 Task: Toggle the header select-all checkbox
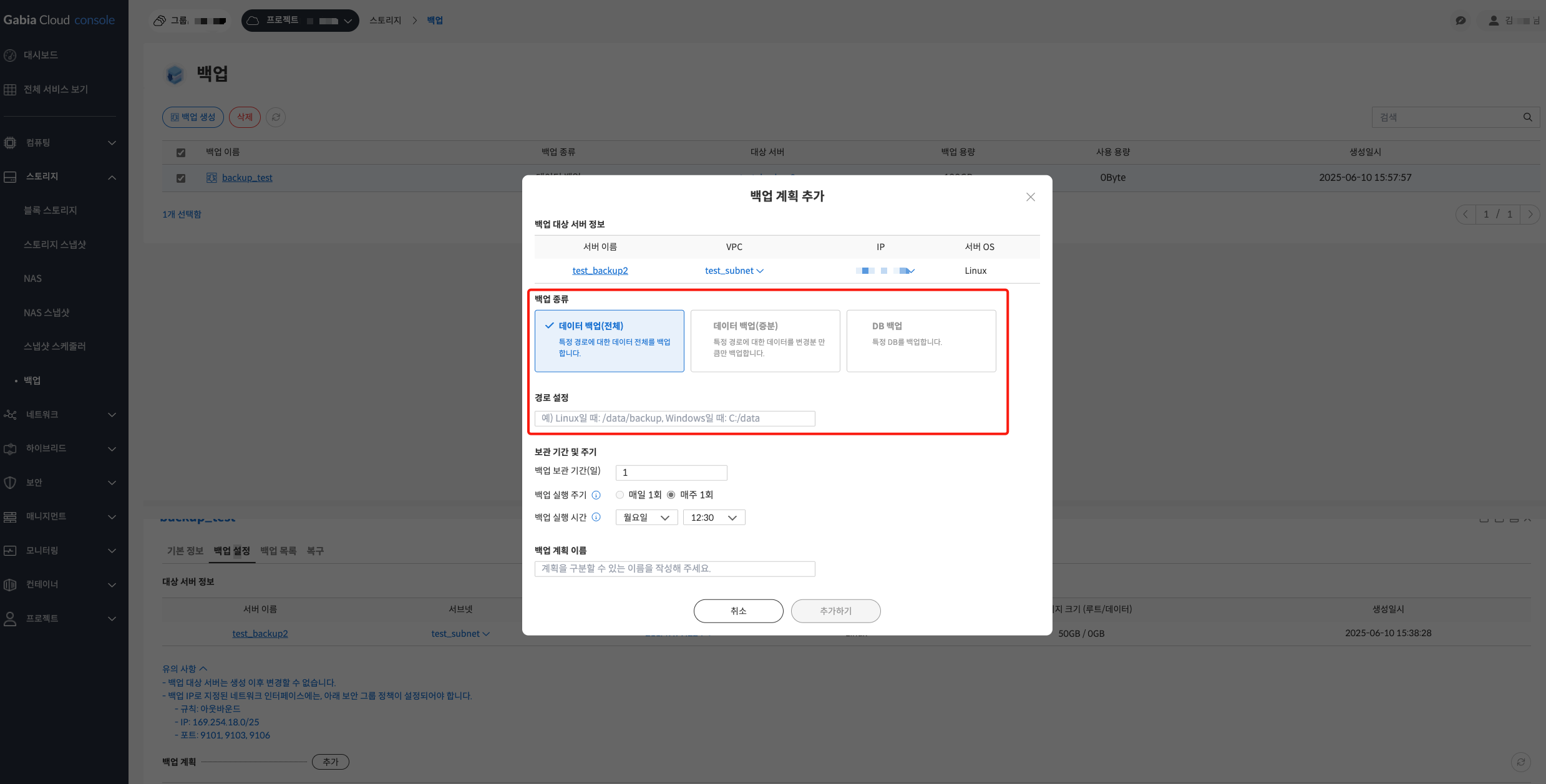181,153
